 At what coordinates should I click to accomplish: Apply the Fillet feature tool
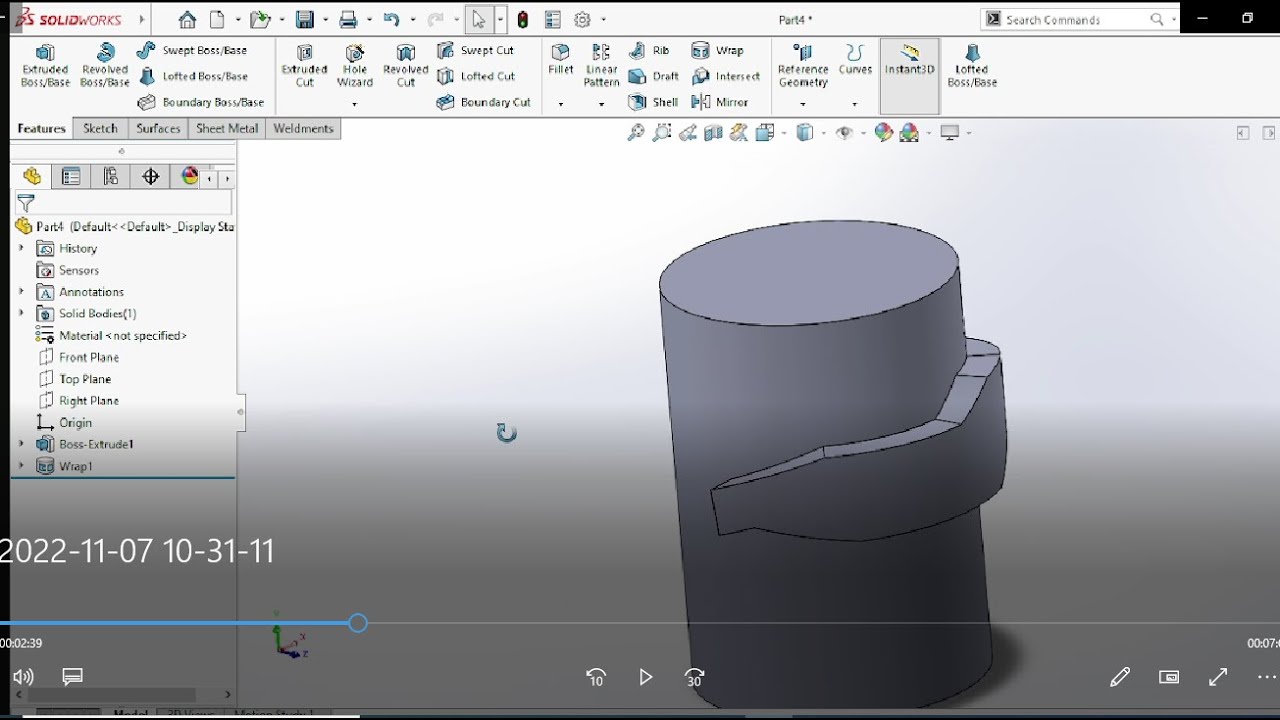click(561, 60)
